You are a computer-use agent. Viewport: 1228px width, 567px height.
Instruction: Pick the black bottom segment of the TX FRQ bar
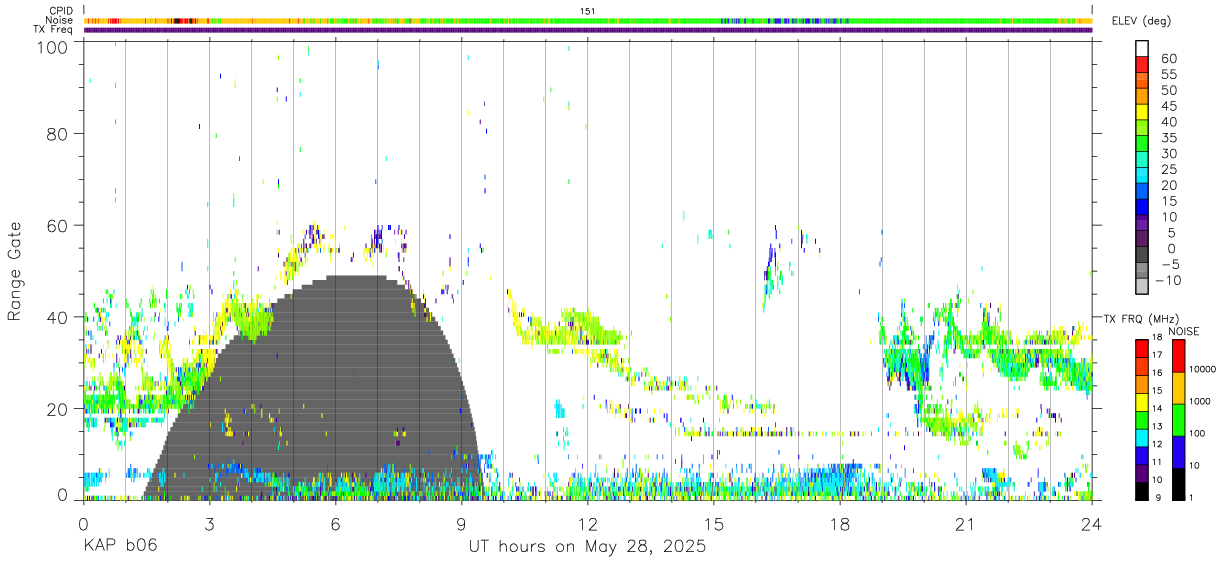pyautogui.click(x=1142, y=490)
